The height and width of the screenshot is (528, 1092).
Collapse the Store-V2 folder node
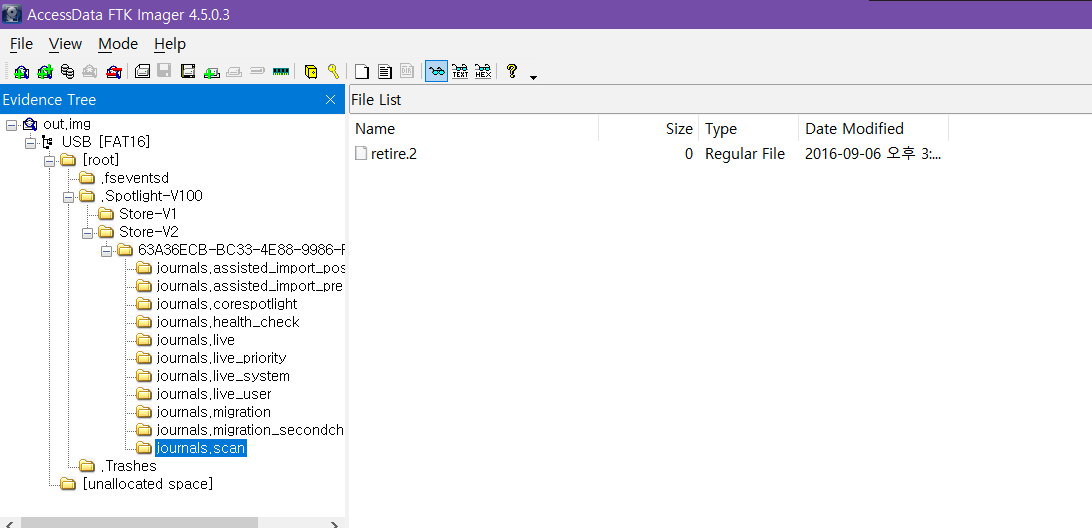(x=86, y=232)
